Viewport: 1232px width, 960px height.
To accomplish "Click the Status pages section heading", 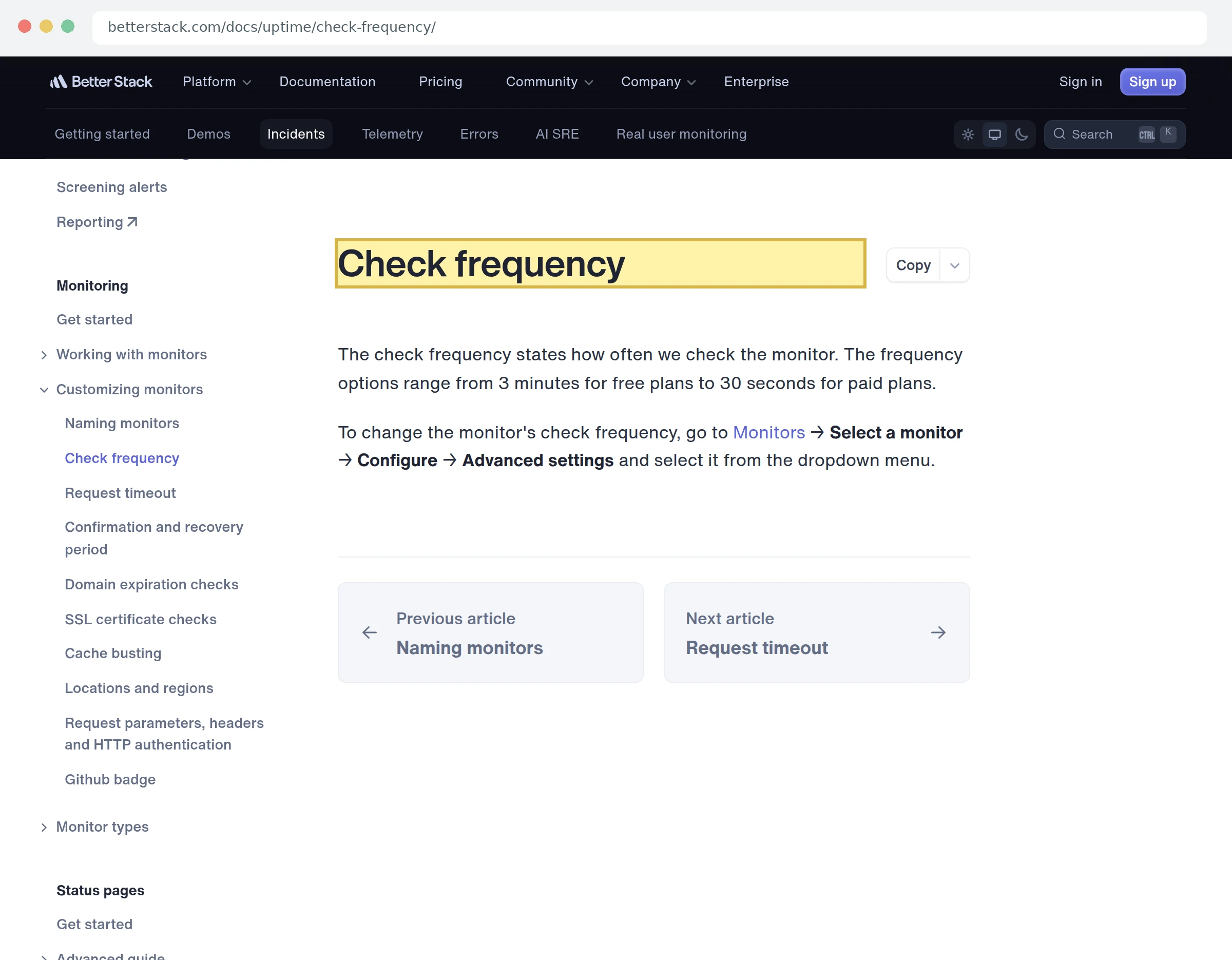I will 101,891.
